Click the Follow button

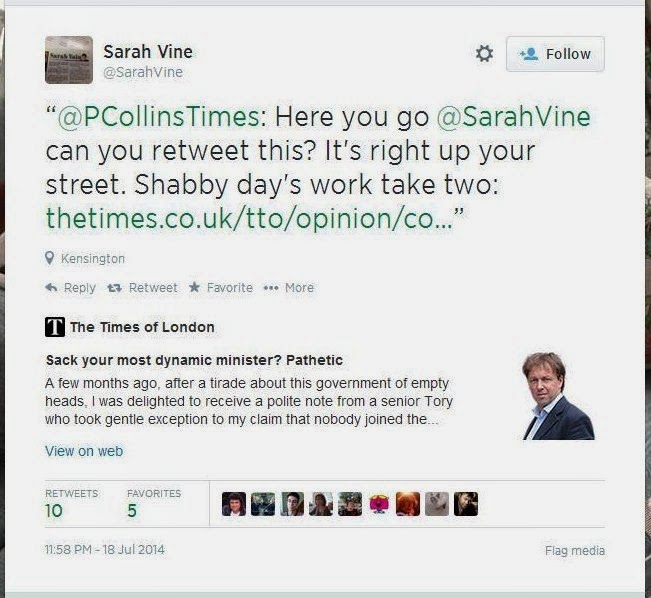coord(555,54)
